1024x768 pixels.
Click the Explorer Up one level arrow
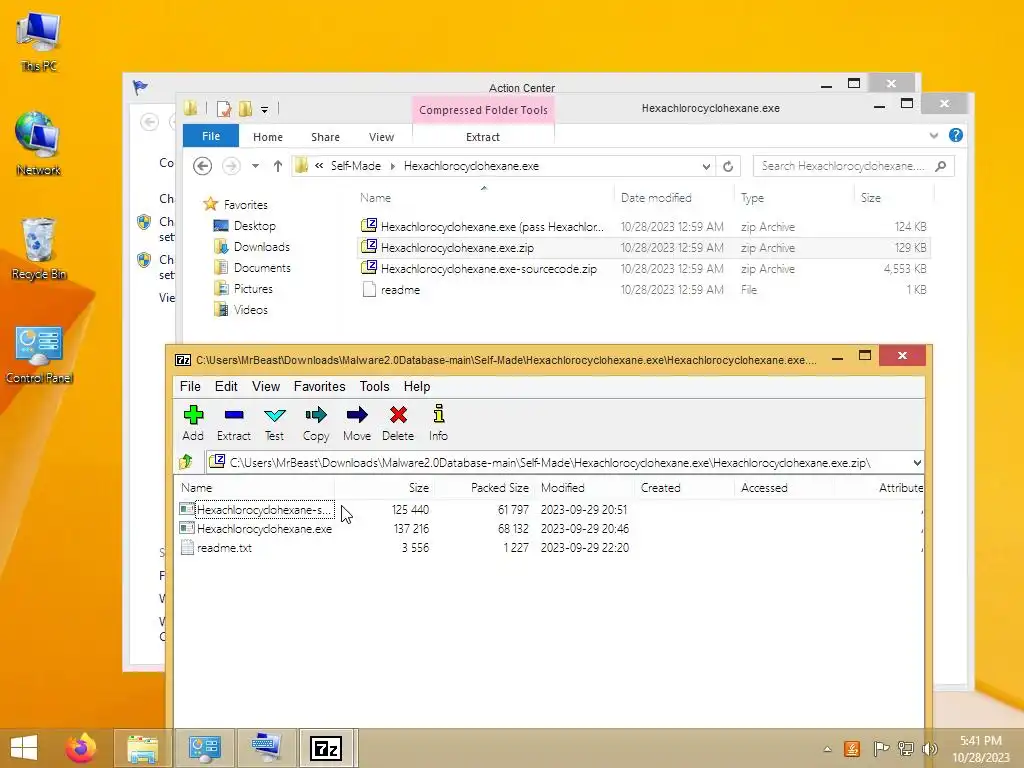pos(278,166)
